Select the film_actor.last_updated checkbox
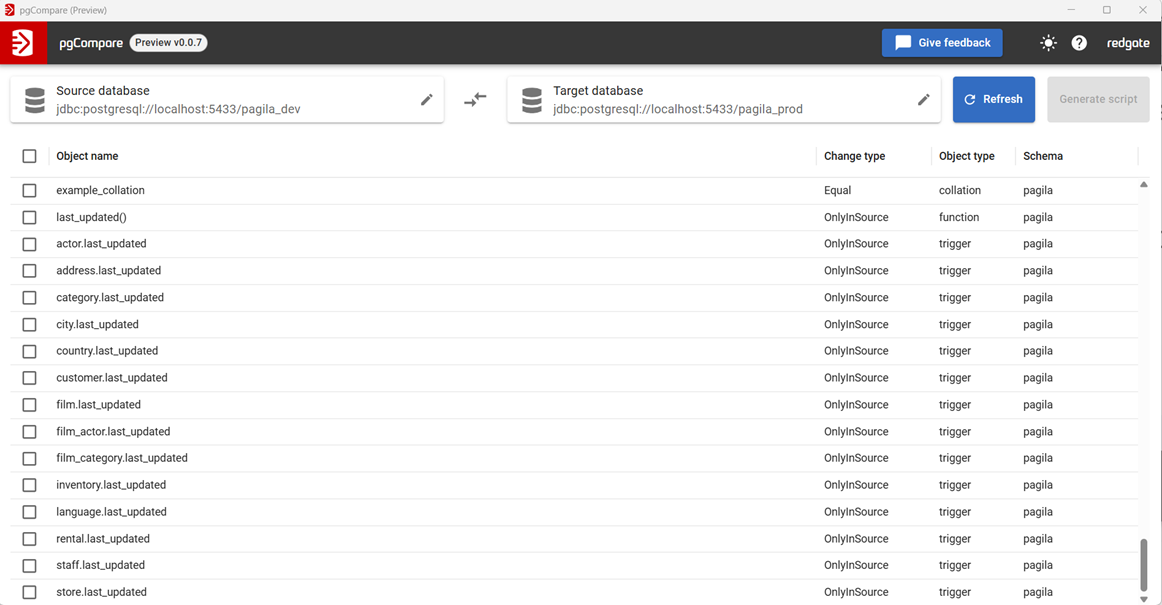Image resolution: width=1162 pixels, height=605 pixels. click(x=29, y=432)
